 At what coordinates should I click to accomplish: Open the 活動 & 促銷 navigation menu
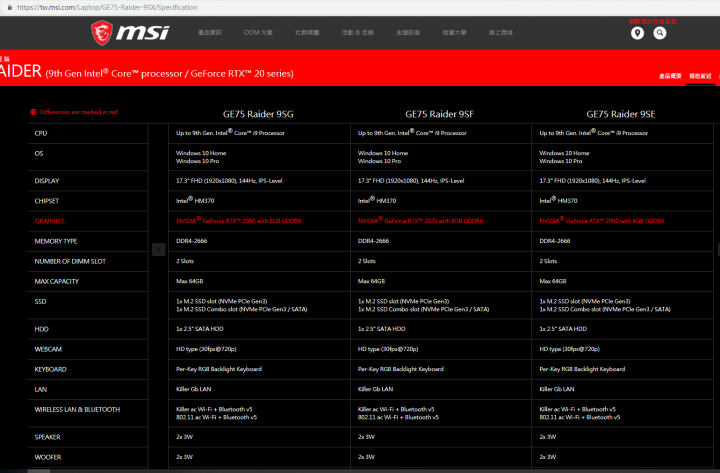point(358,33)
